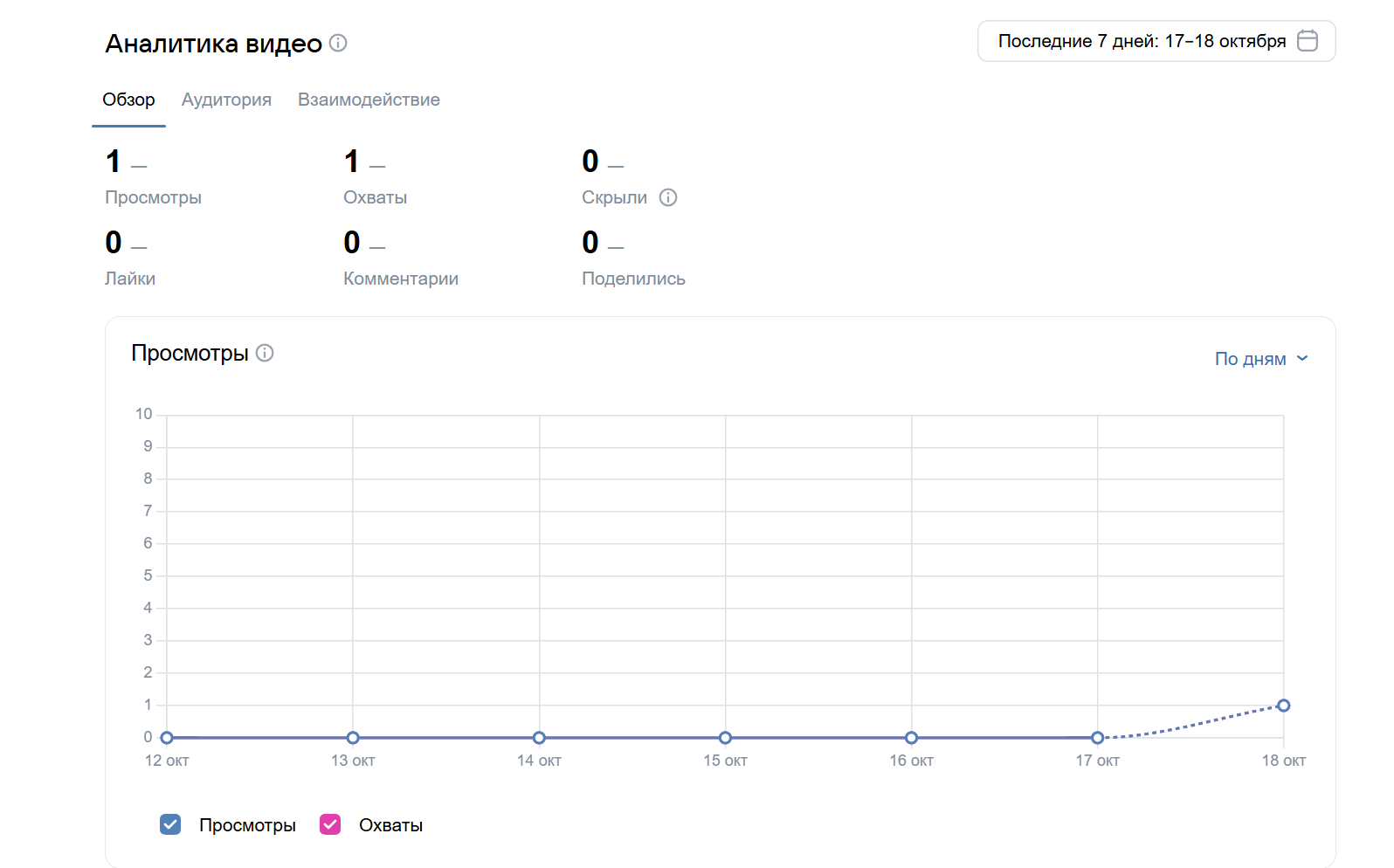Viewport: 1394px width, 868px height.
Task: Click the Комментарии metric counter
Action: click(352, 243)
